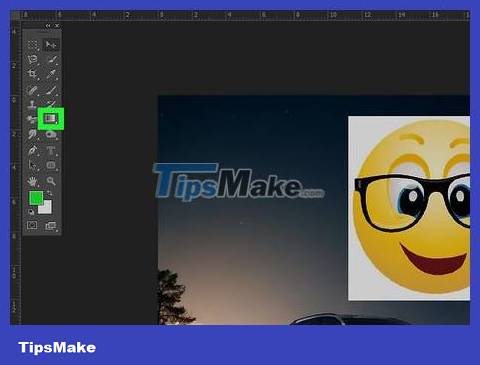Select the Crop tool
This screenshot has width=480, height=365.
[33, 74]
